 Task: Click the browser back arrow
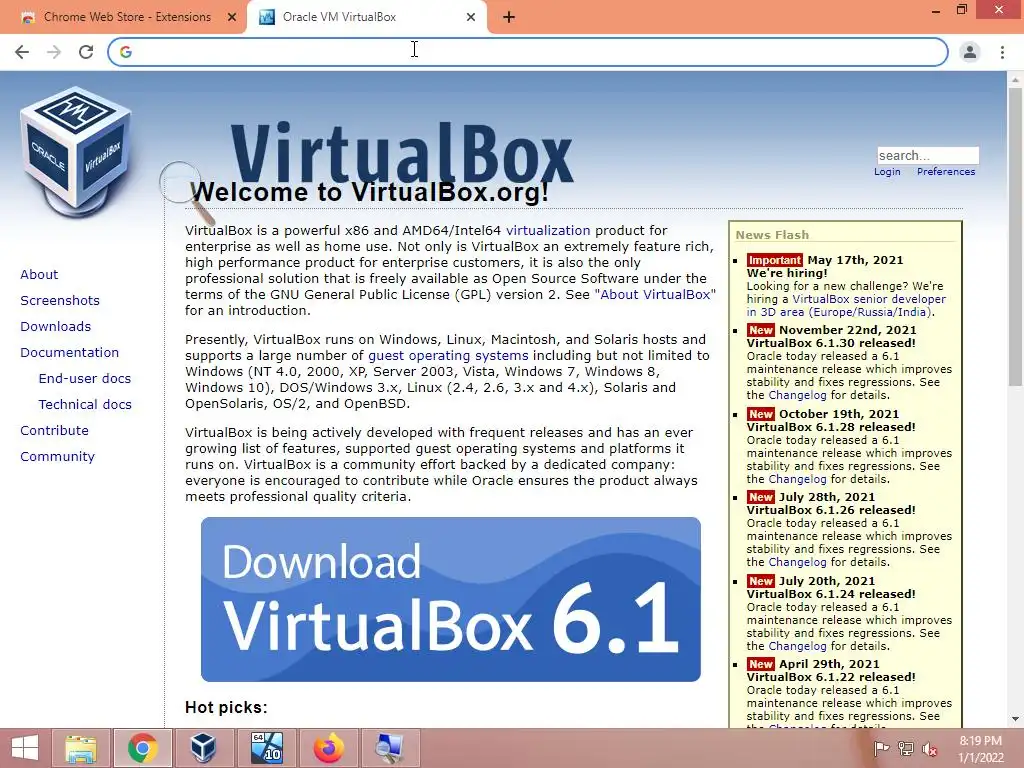click(22, 52)
